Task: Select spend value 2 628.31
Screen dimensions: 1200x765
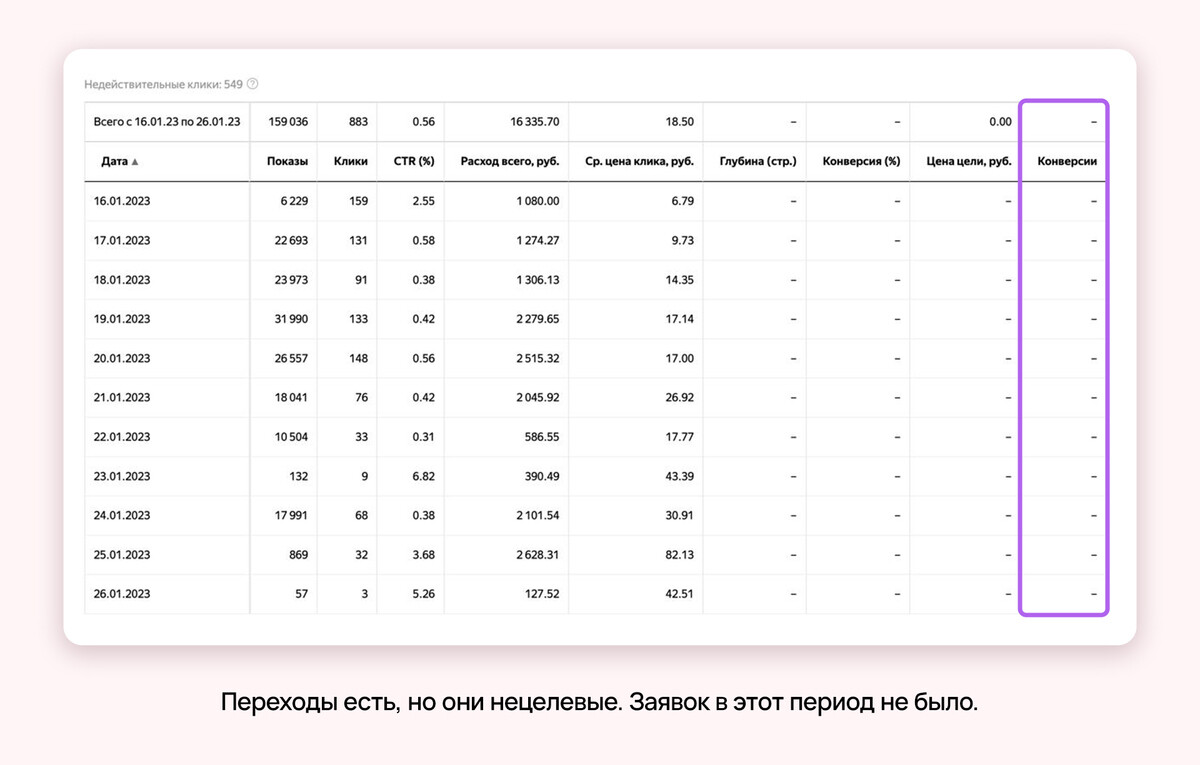Action: pyautogui.click(x=536, y=554)
